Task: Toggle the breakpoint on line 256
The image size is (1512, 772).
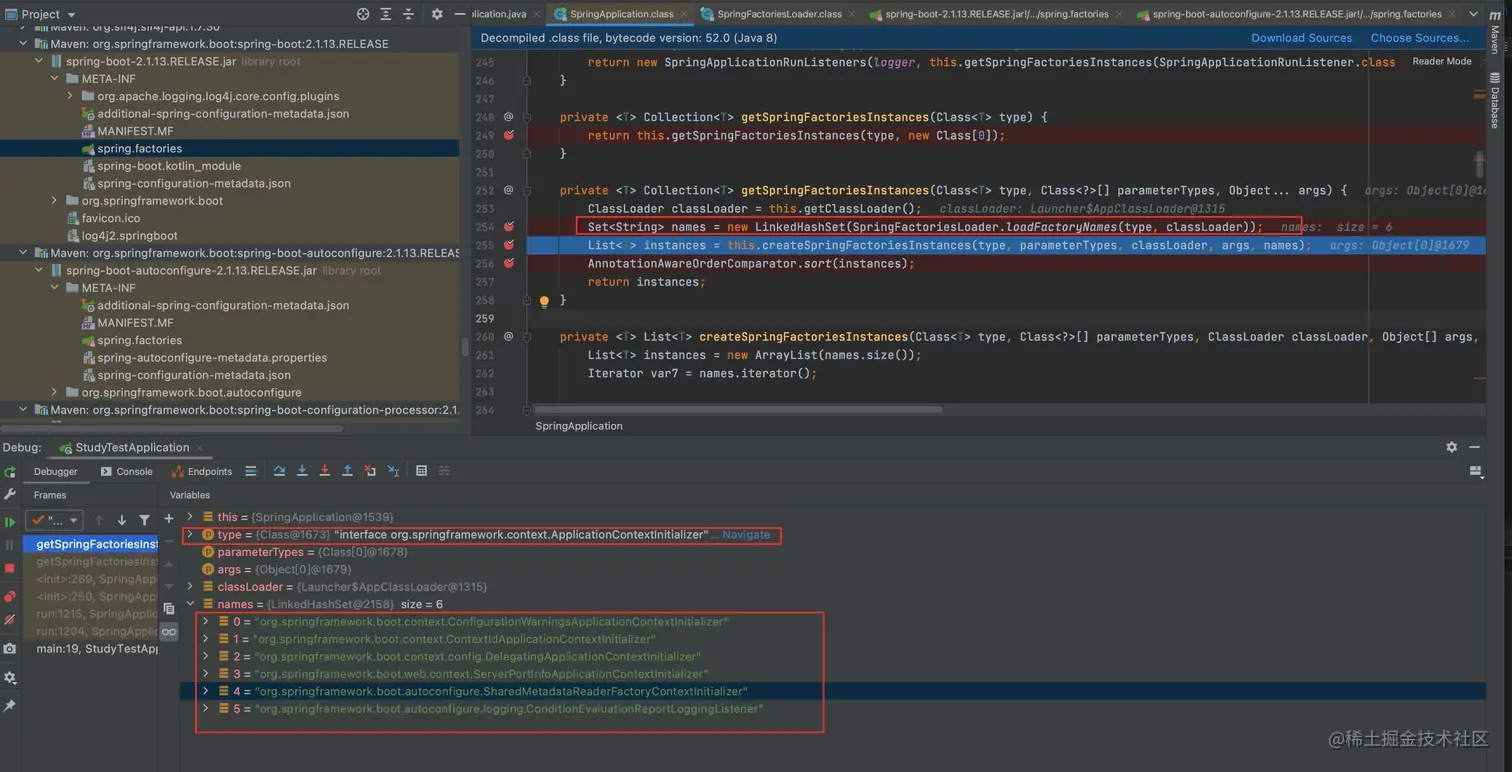Action: click(x=509, y=263)
